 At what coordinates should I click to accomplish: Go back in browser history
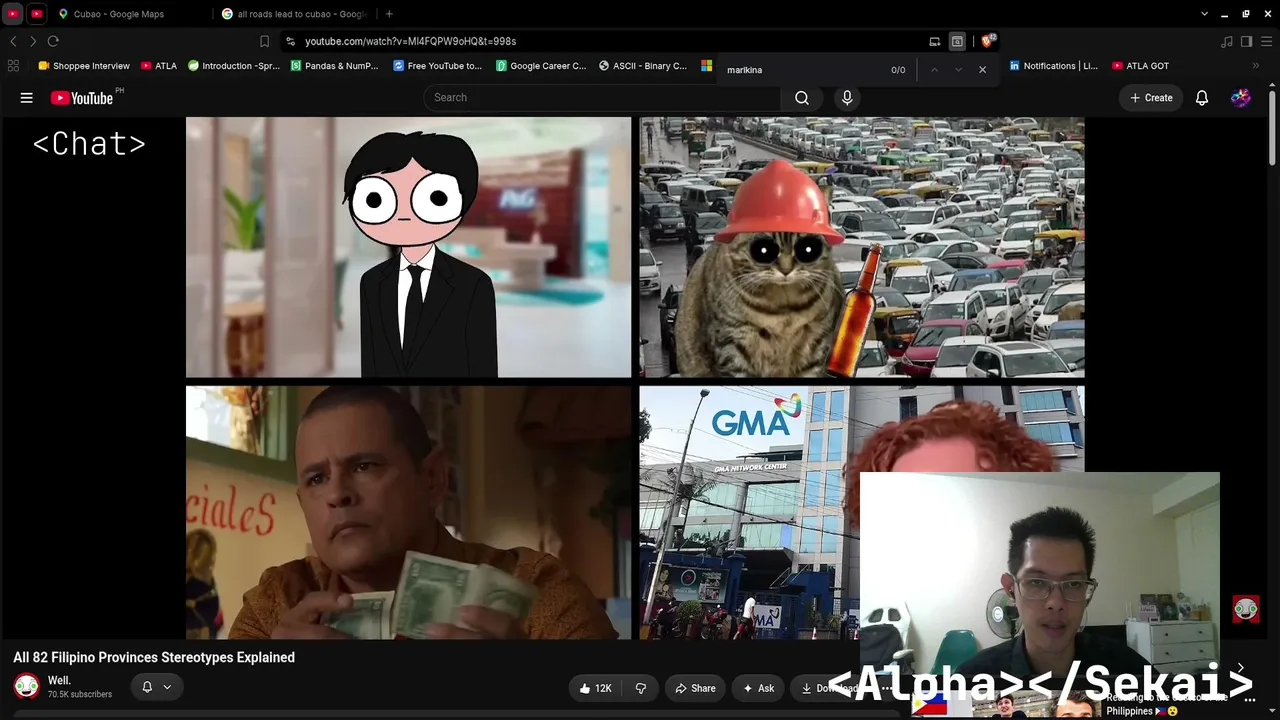click(13, 41)
